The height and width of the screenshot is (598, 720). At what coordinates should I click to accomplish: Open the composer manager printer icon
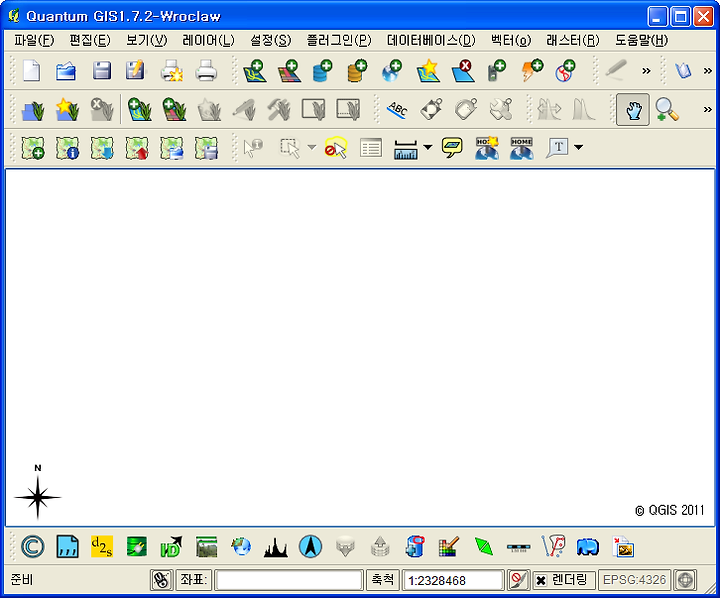206,71
